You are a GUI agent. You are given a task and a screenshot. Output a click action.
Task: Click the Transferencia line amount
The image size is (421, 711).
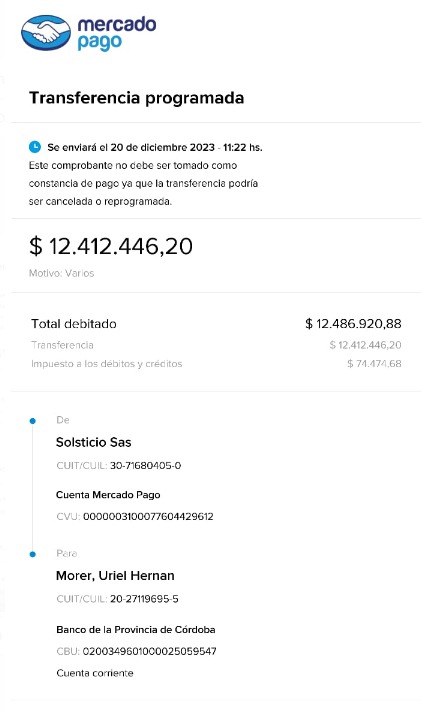[x=365, y=345]
